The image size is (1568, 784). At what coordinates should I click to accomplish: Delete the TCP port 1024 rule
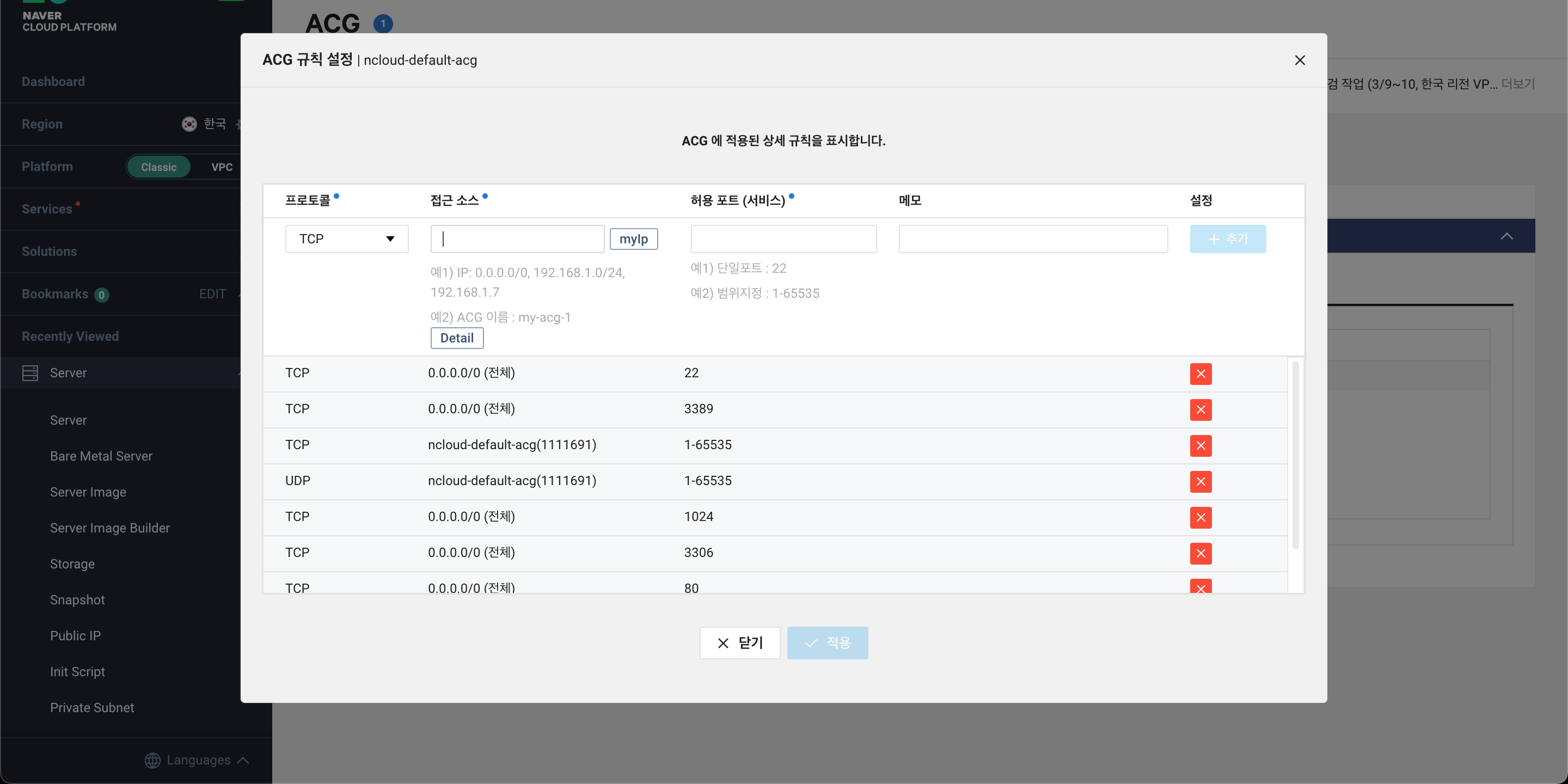[1200, 517]
